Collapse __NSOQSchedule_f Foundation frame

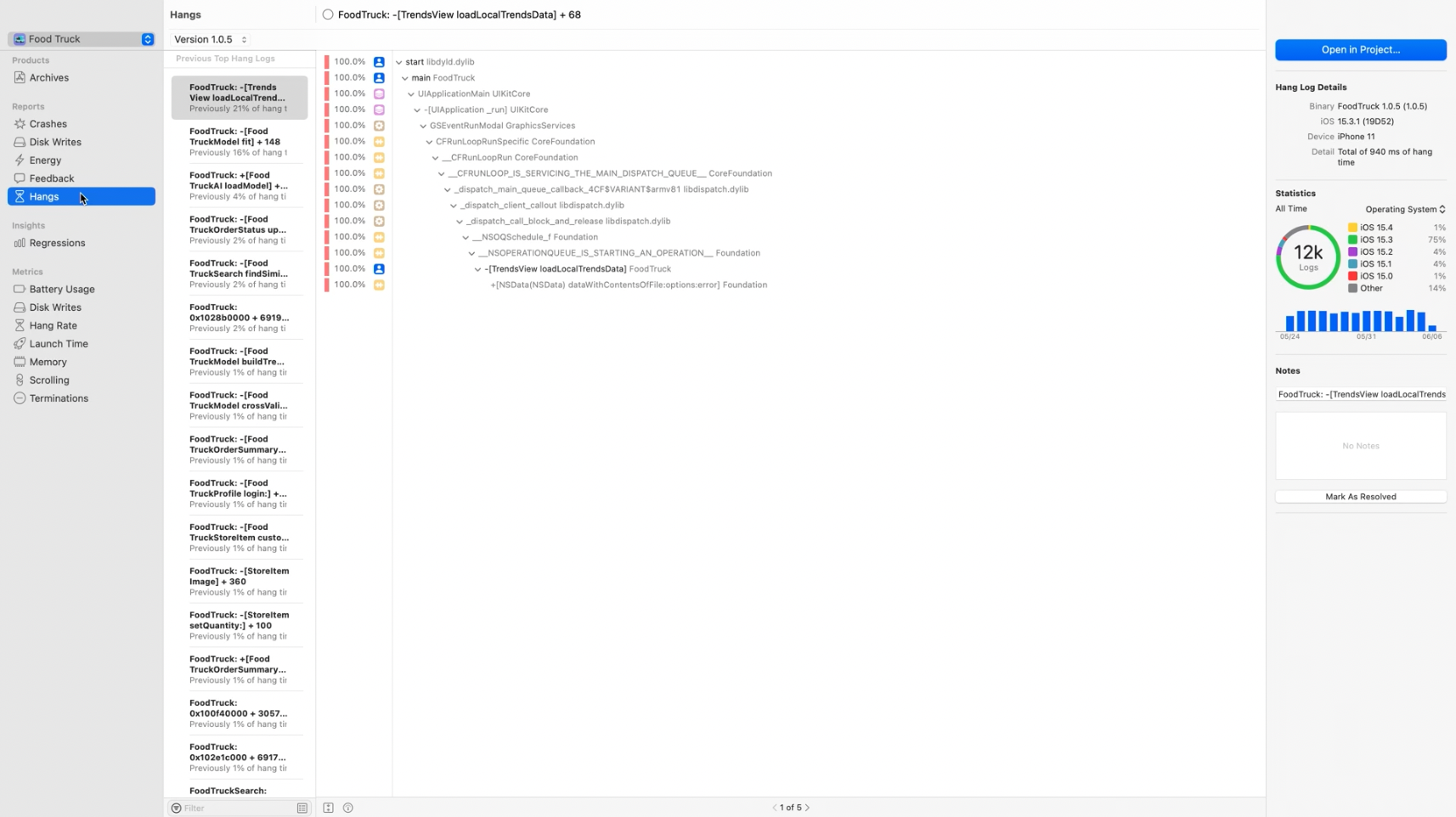coord(466,238)
